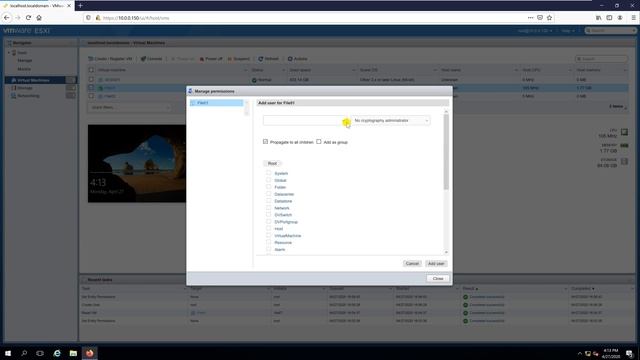Expand the Host node arrow in Navigator

click(9, 53)
